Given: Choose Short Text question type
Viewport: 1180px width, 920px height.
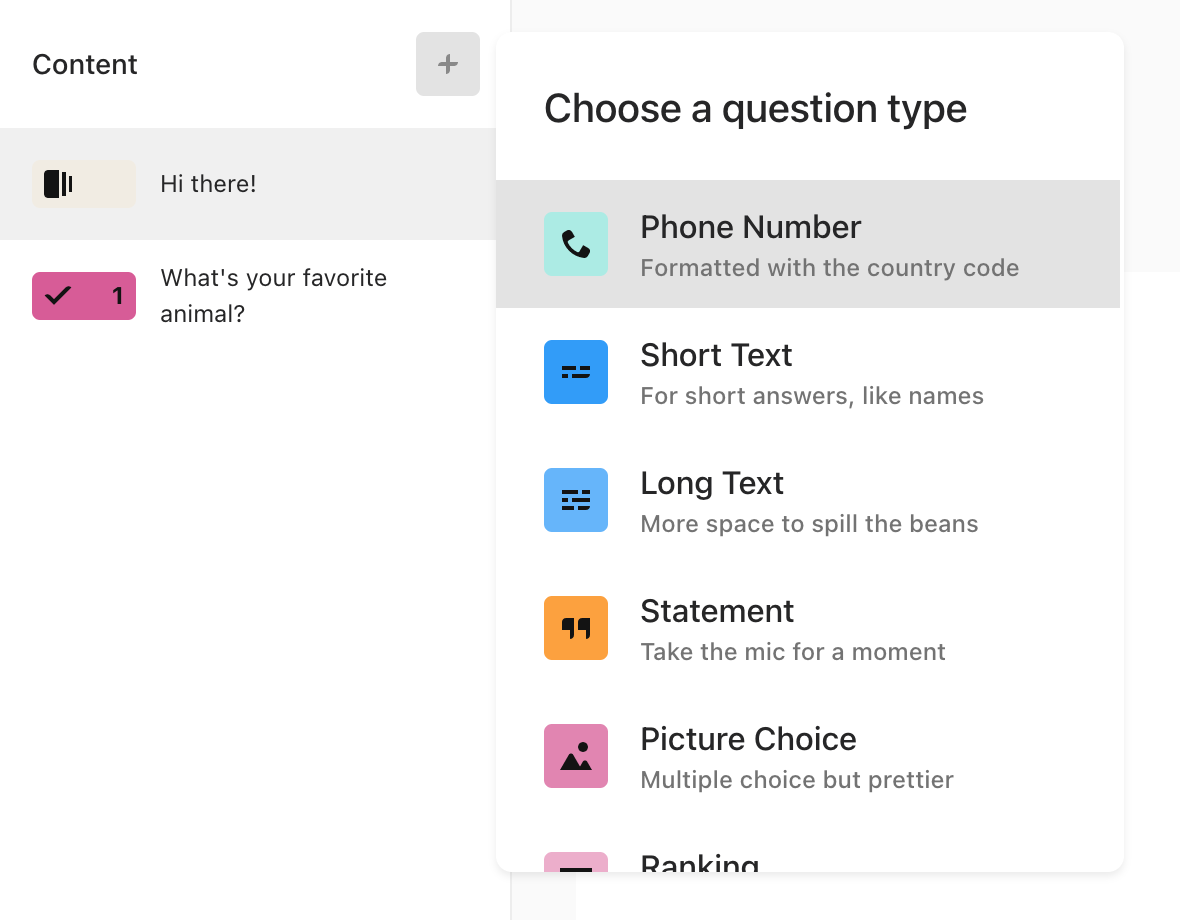Looking at the screenshot, I should tap(807, 372).
